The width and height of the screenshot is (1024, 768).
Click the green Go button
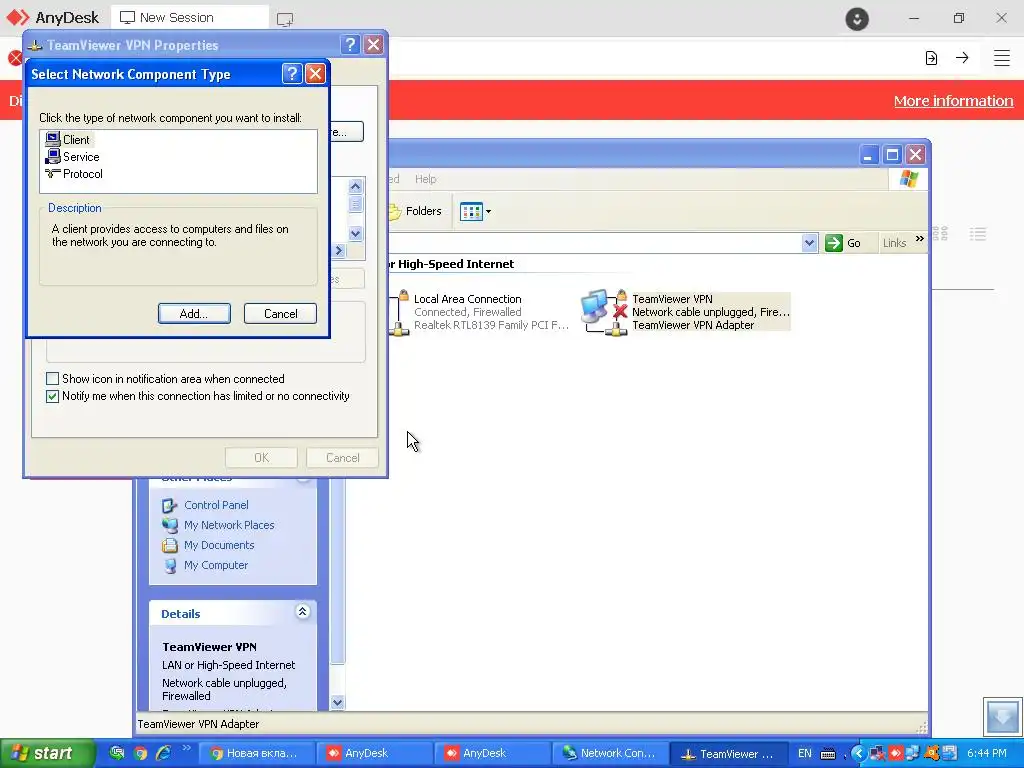click(x=843, y=243)
